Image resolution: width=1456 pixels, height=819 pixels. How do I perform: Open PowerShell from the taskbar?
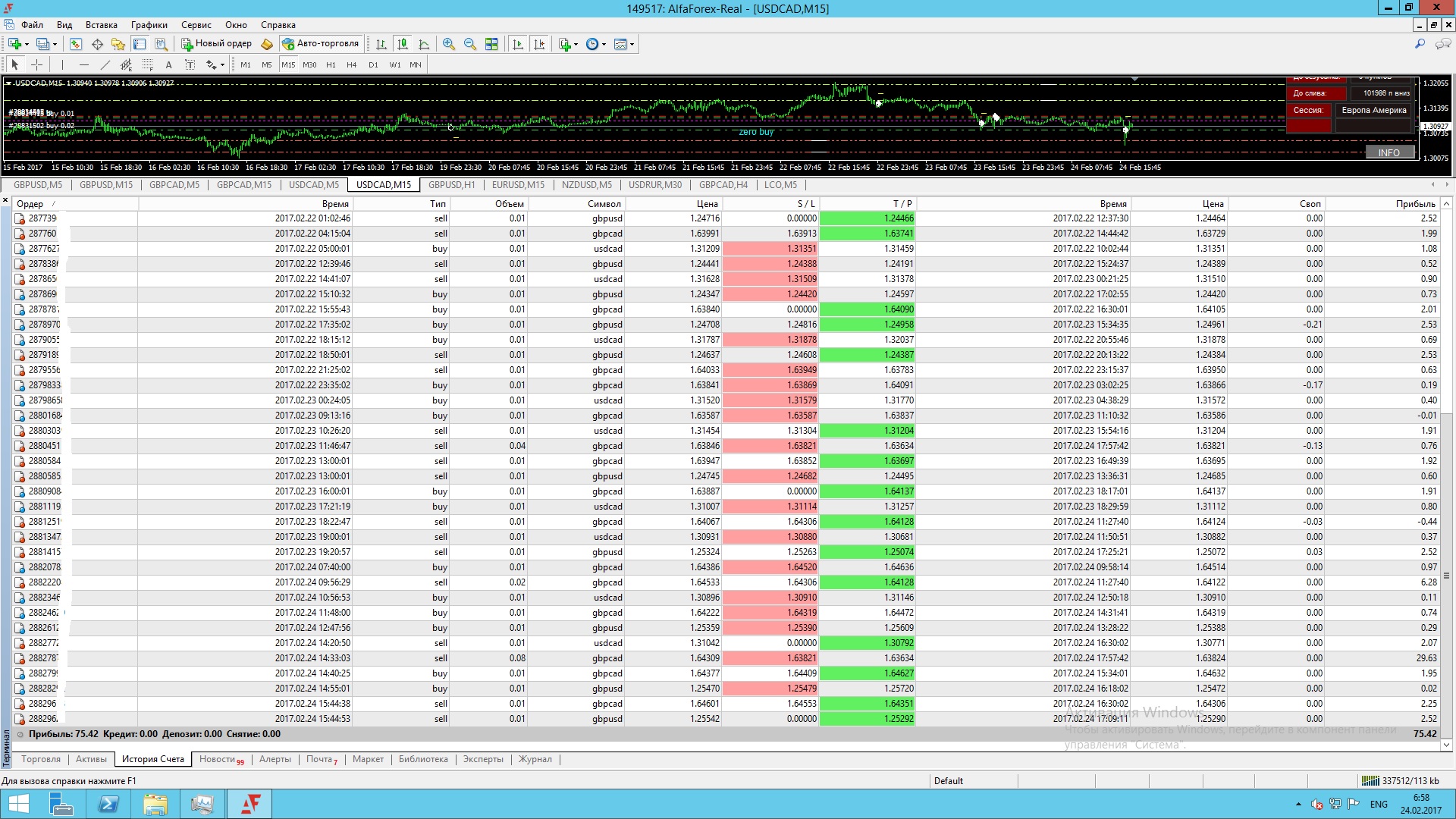pyautogui.click(x=108, y=804)
